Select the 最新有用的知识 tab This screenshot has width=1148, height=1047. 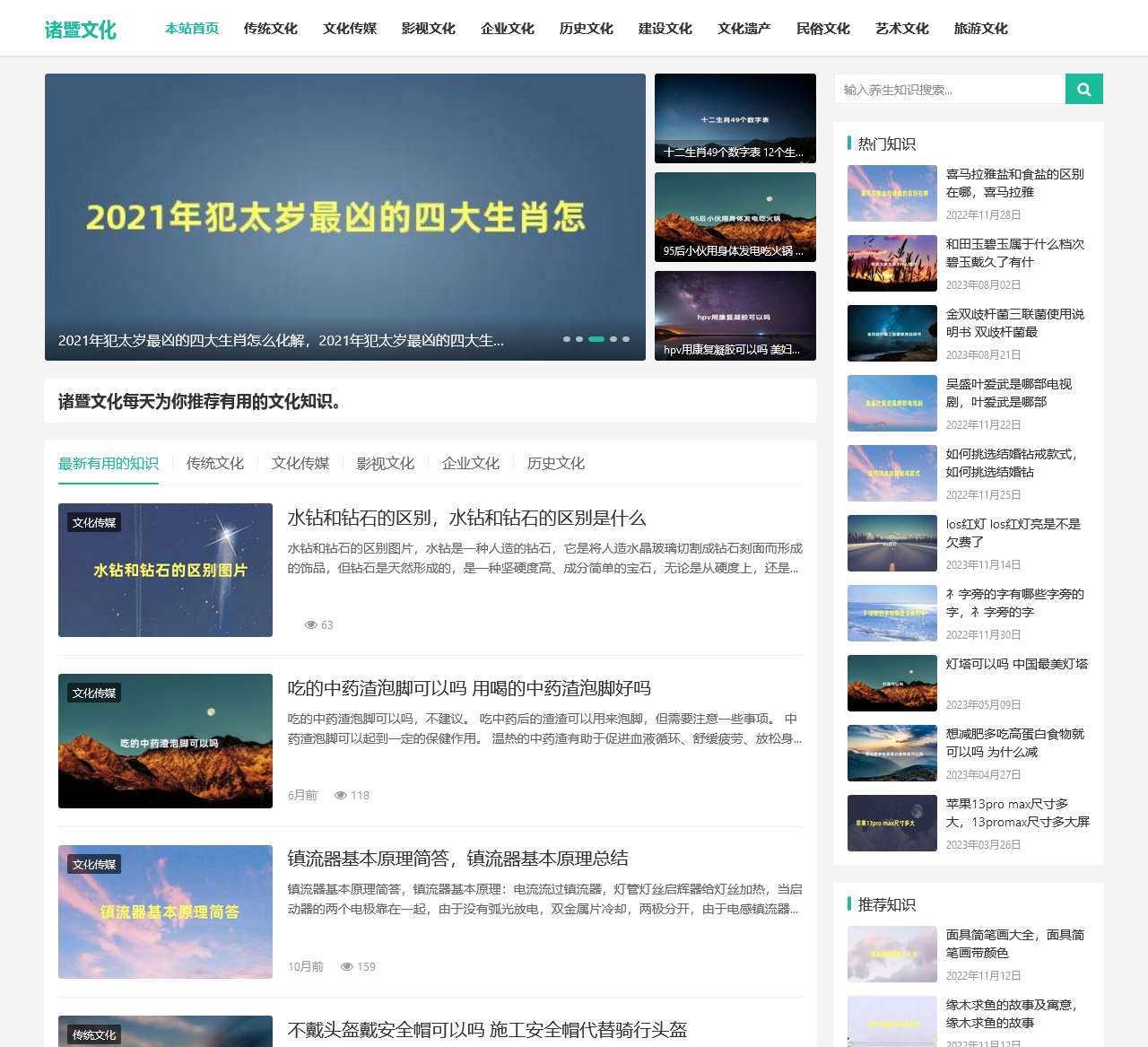109,463
